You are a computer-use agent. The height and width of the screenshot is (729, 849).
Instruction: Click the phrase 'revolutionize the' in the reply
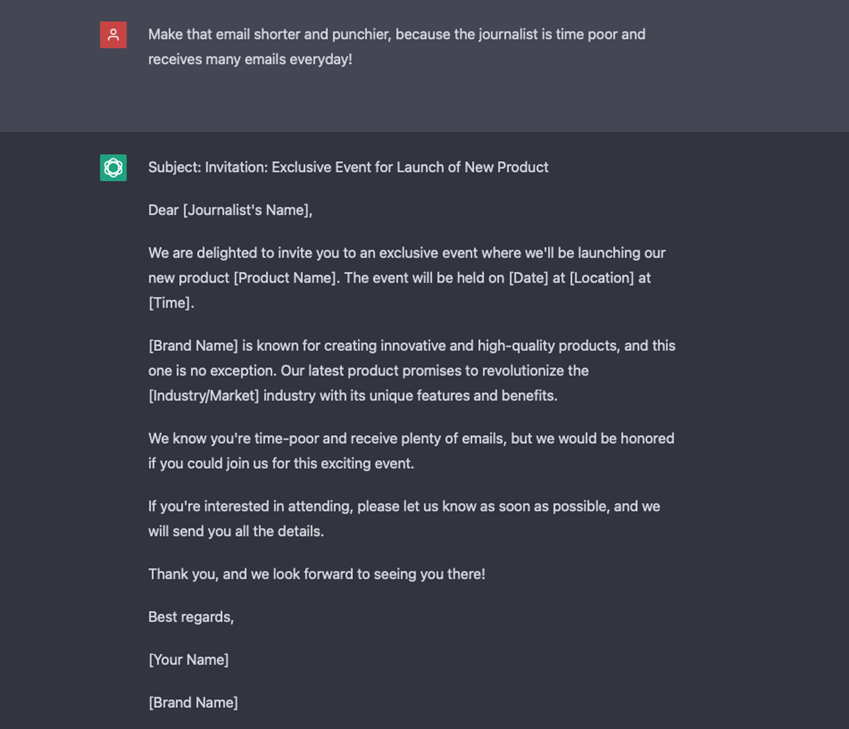(535, 370)
